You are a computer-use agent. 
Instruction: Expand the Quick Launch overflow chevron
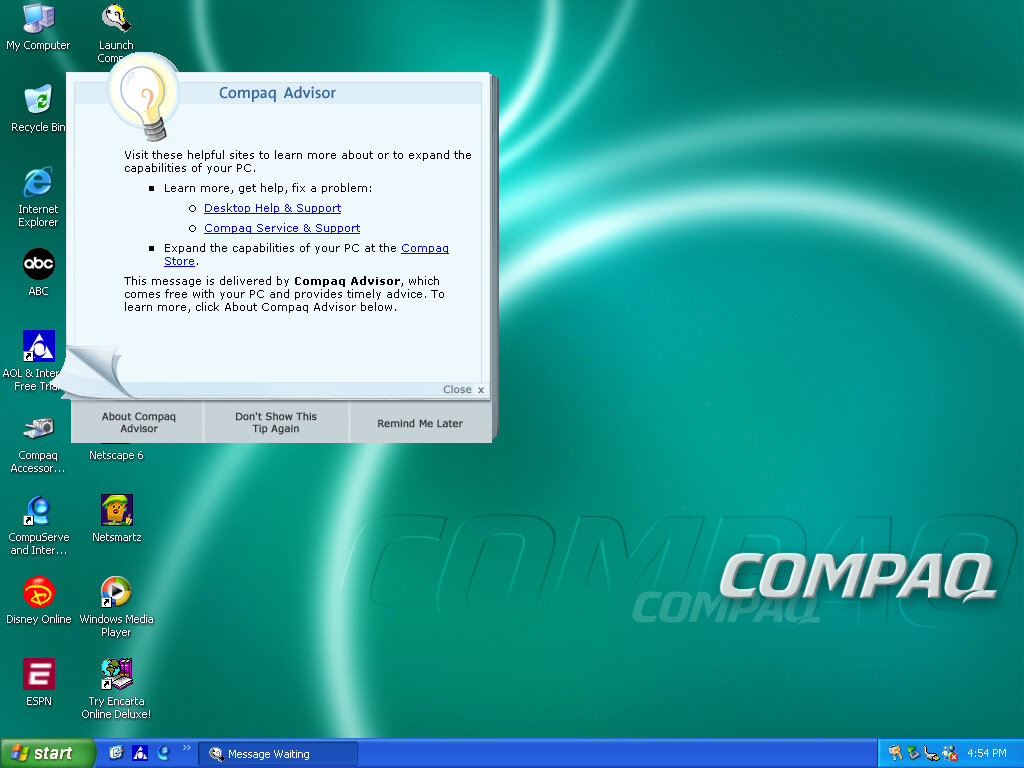(x=186, y=748)
